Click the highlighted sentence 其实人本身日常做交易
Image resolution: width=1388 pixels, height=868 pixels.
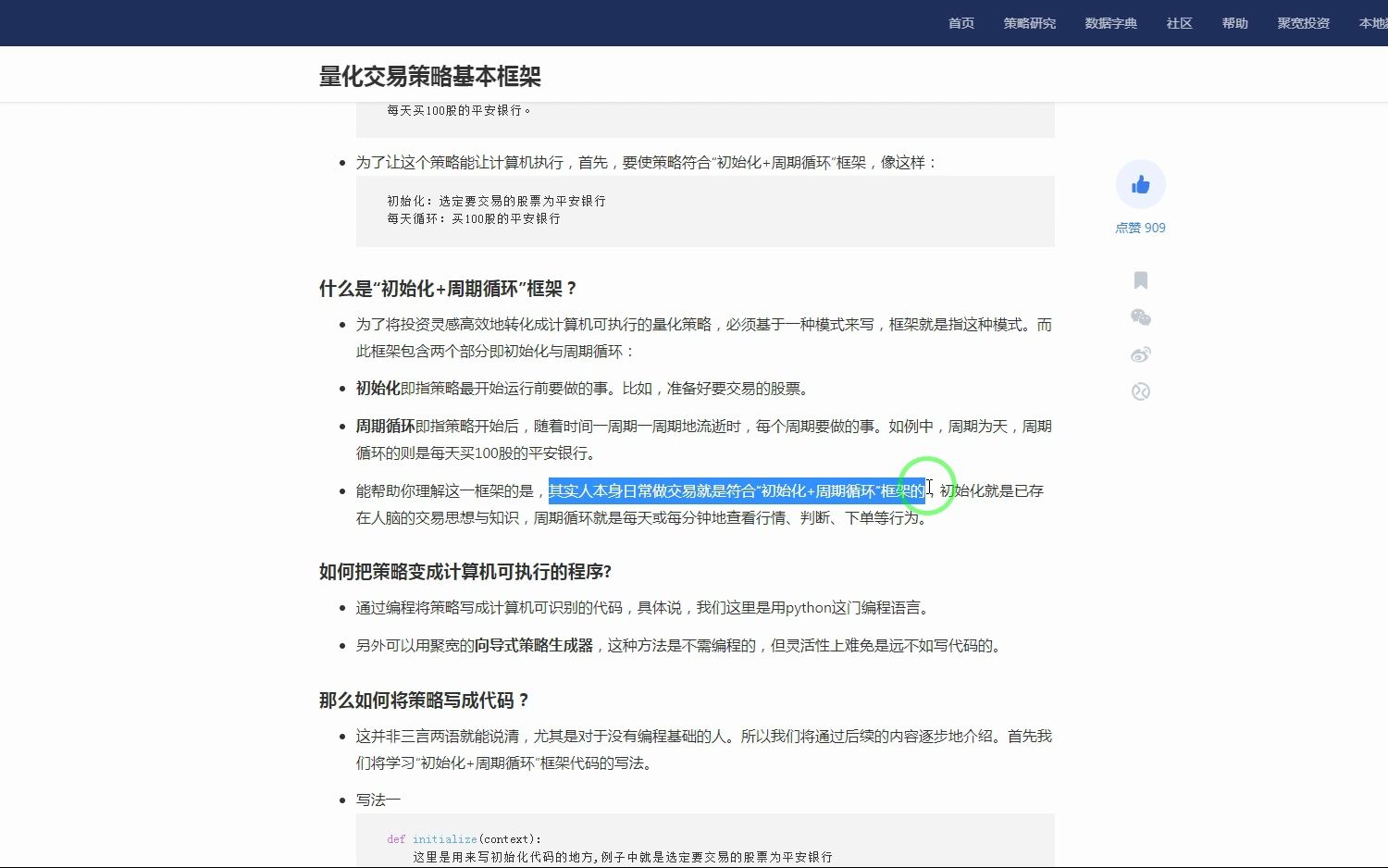point(737,491)
